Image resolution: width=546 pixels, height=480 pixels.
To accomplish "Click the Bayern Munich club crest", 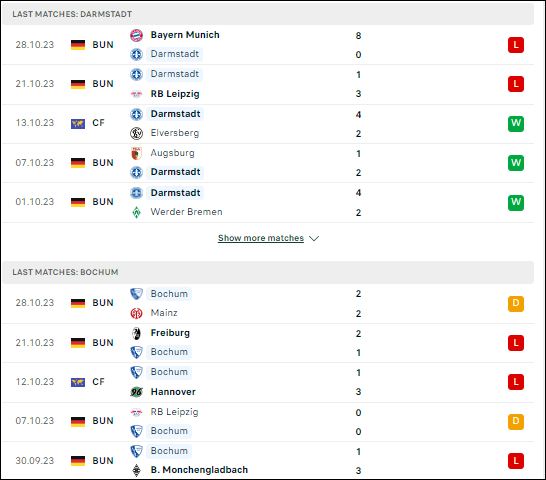I will (136, 35).
